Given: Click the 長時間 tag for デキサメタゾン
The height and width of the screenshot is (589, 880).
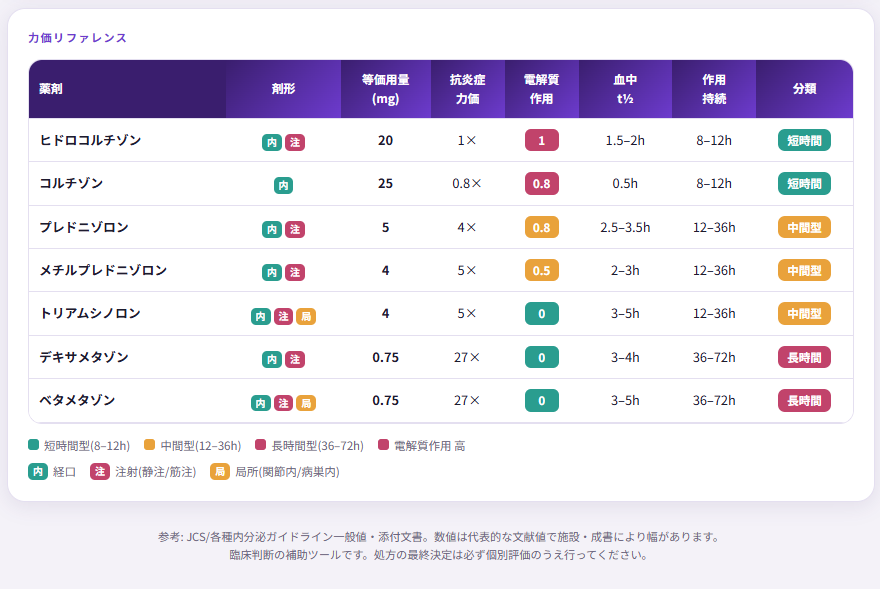Looking at the screenshot, I should (804, 357).
